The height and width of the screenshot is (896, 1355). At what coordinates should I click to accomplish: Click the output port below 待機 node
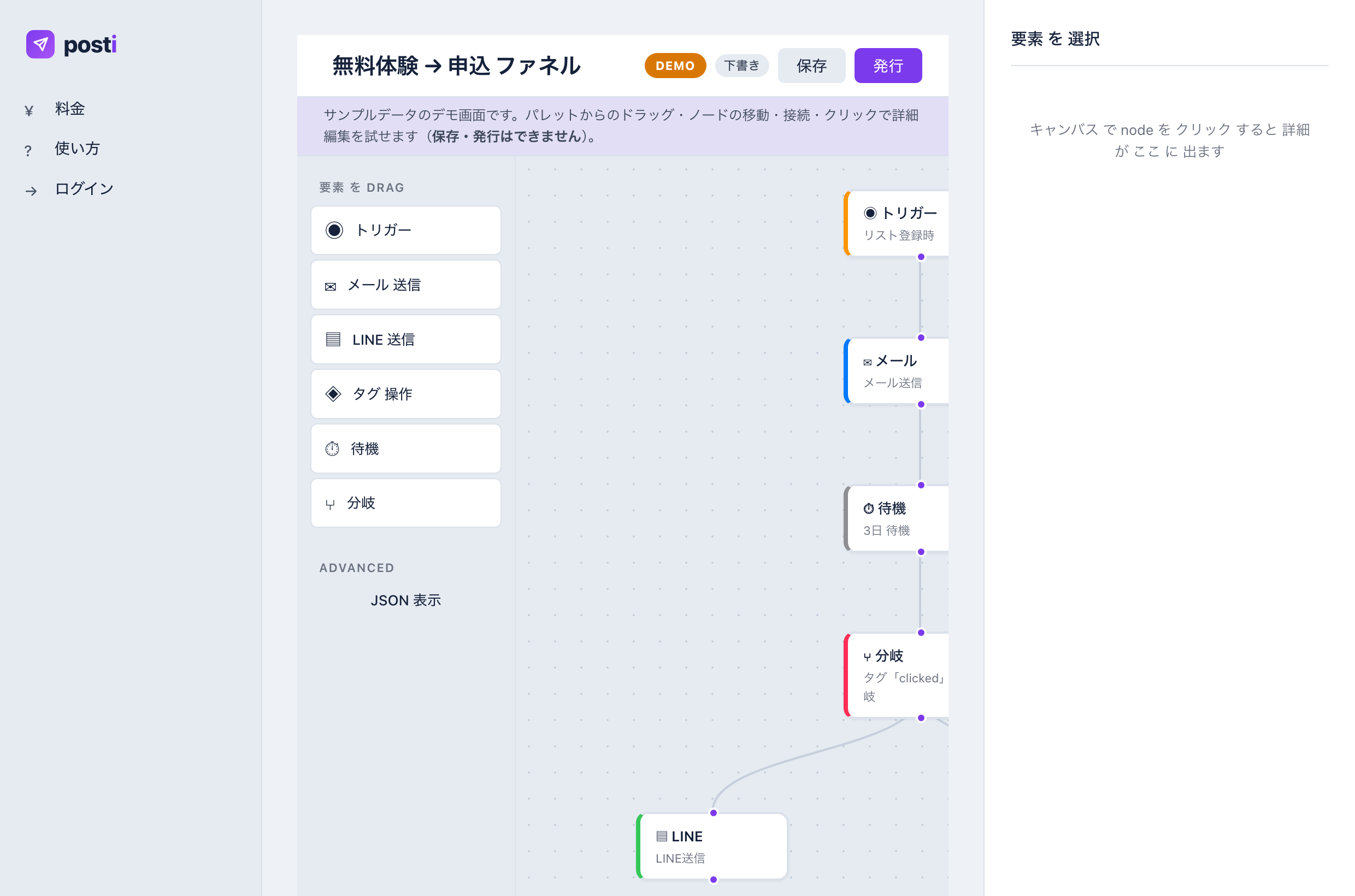(x=921, y=552)
